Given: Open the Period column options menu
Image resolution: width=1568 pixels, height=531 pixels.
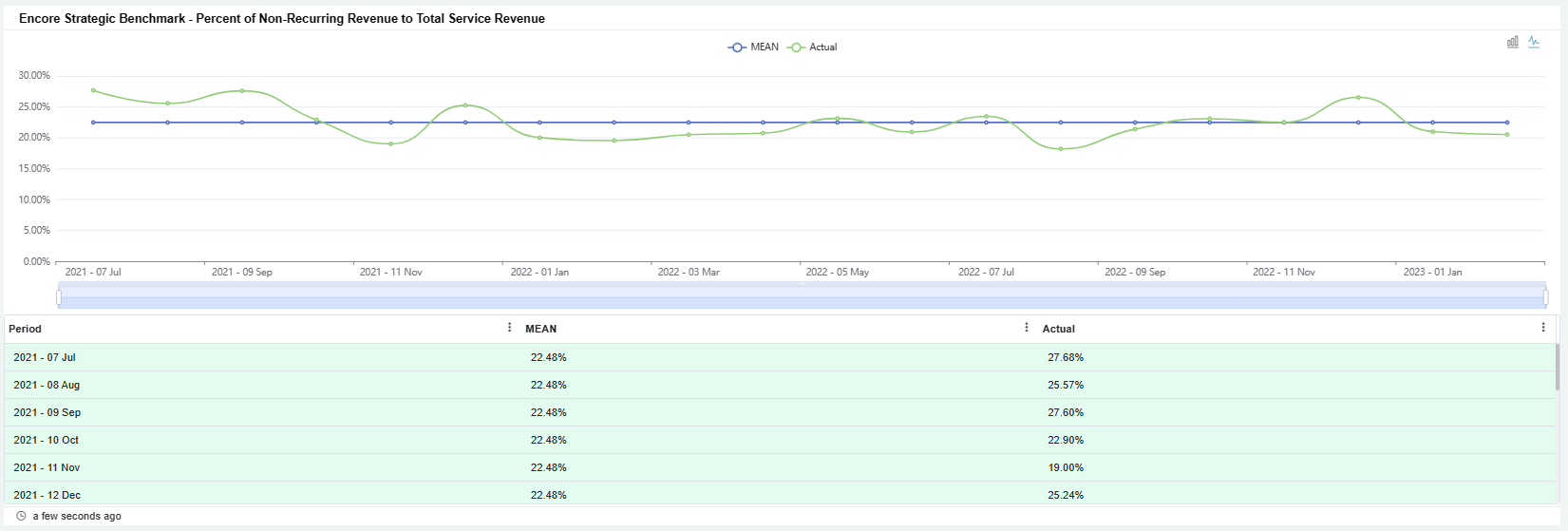Looking at the screenshot, I should (x=510, y=328).
